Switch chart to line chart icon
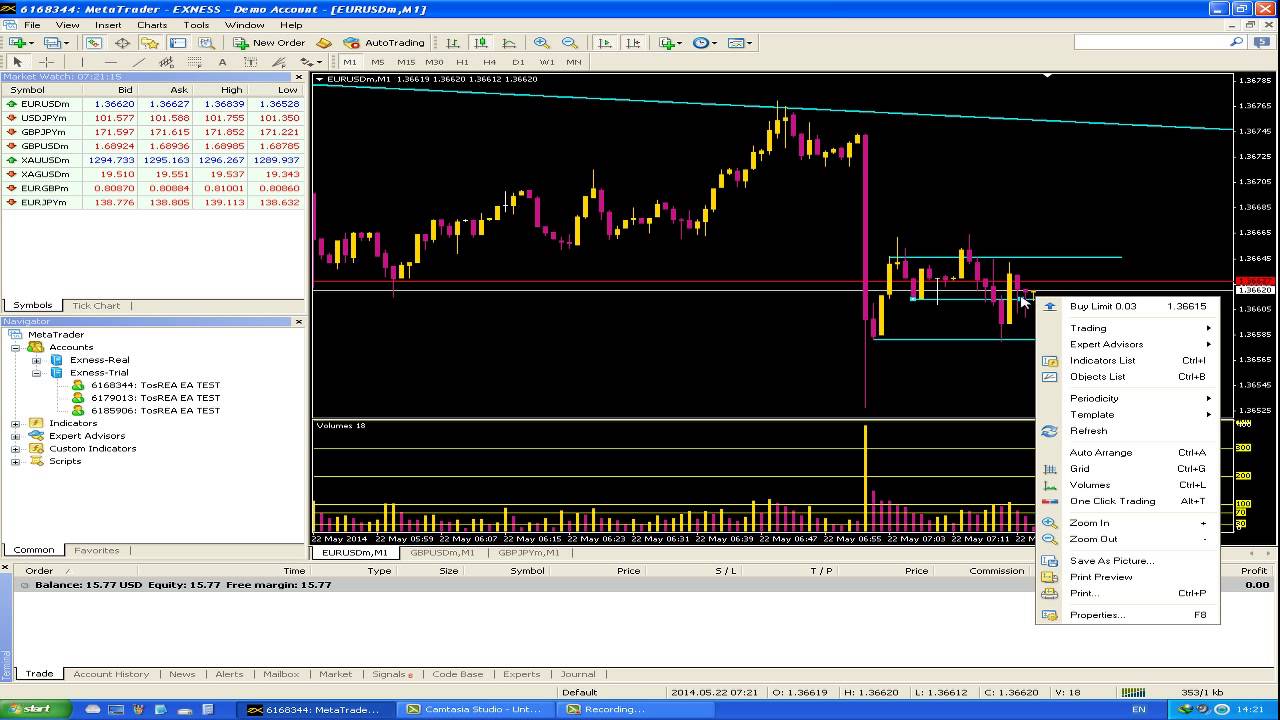 pyautogui.click(x=509, y=43)
